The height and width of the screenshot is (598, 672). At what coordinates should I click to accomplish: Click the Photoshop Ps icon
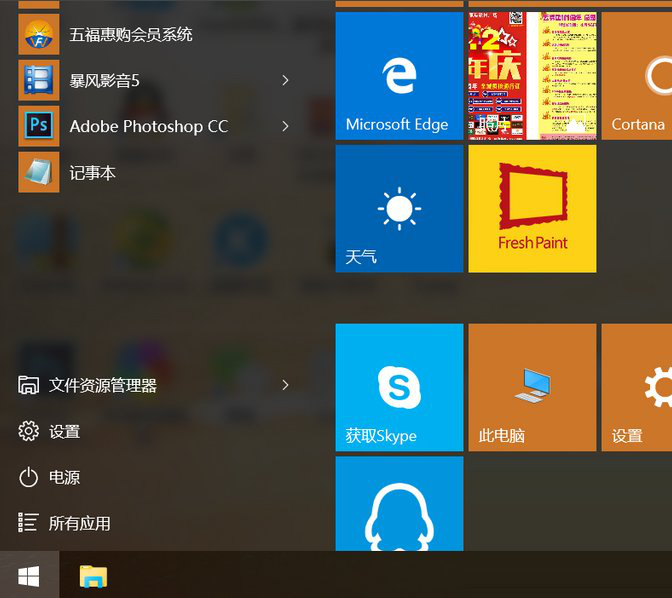point(39,126)
